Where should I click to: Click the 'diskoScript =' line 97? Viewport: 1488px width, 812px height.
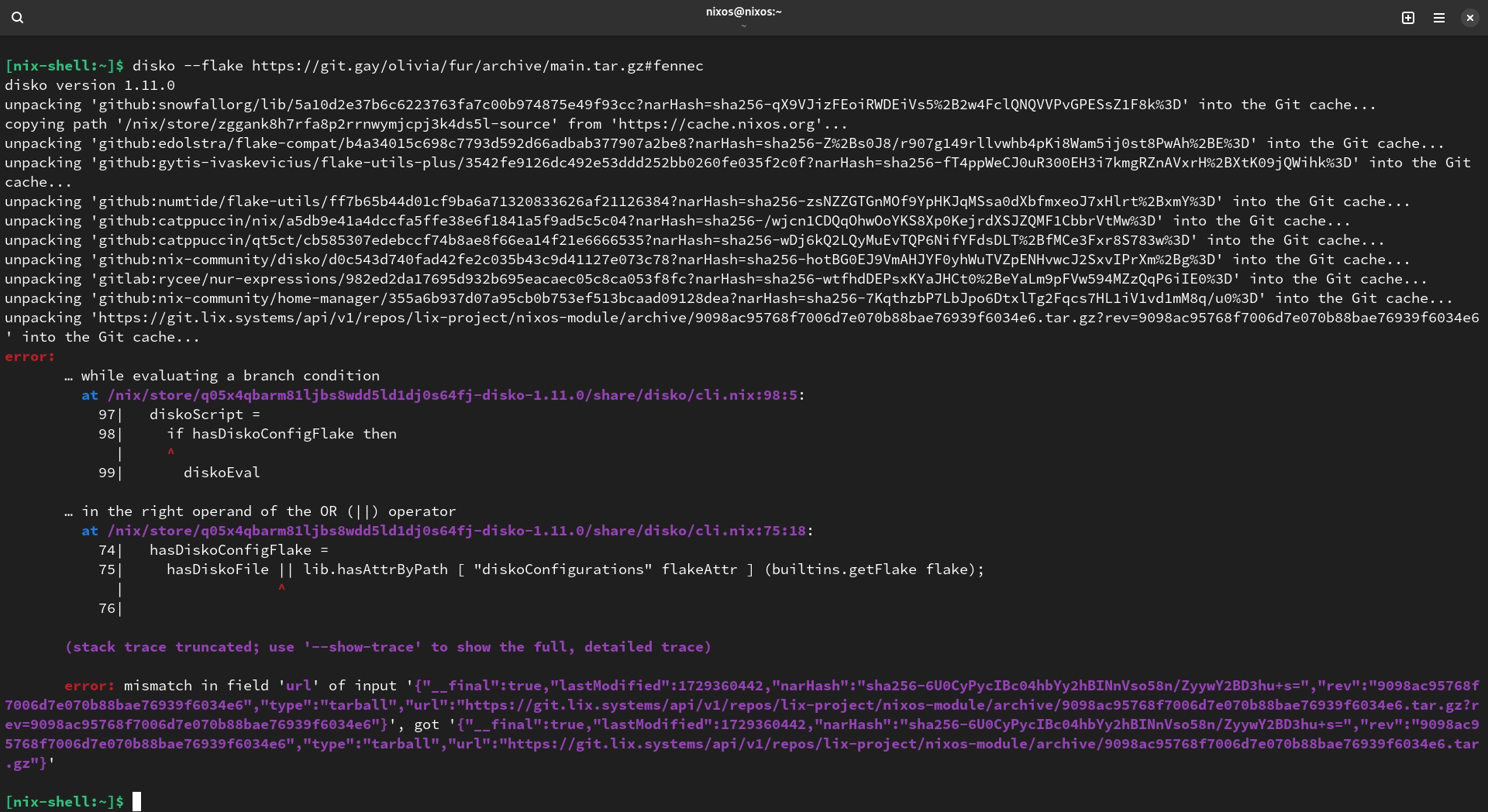click(205, 415)
